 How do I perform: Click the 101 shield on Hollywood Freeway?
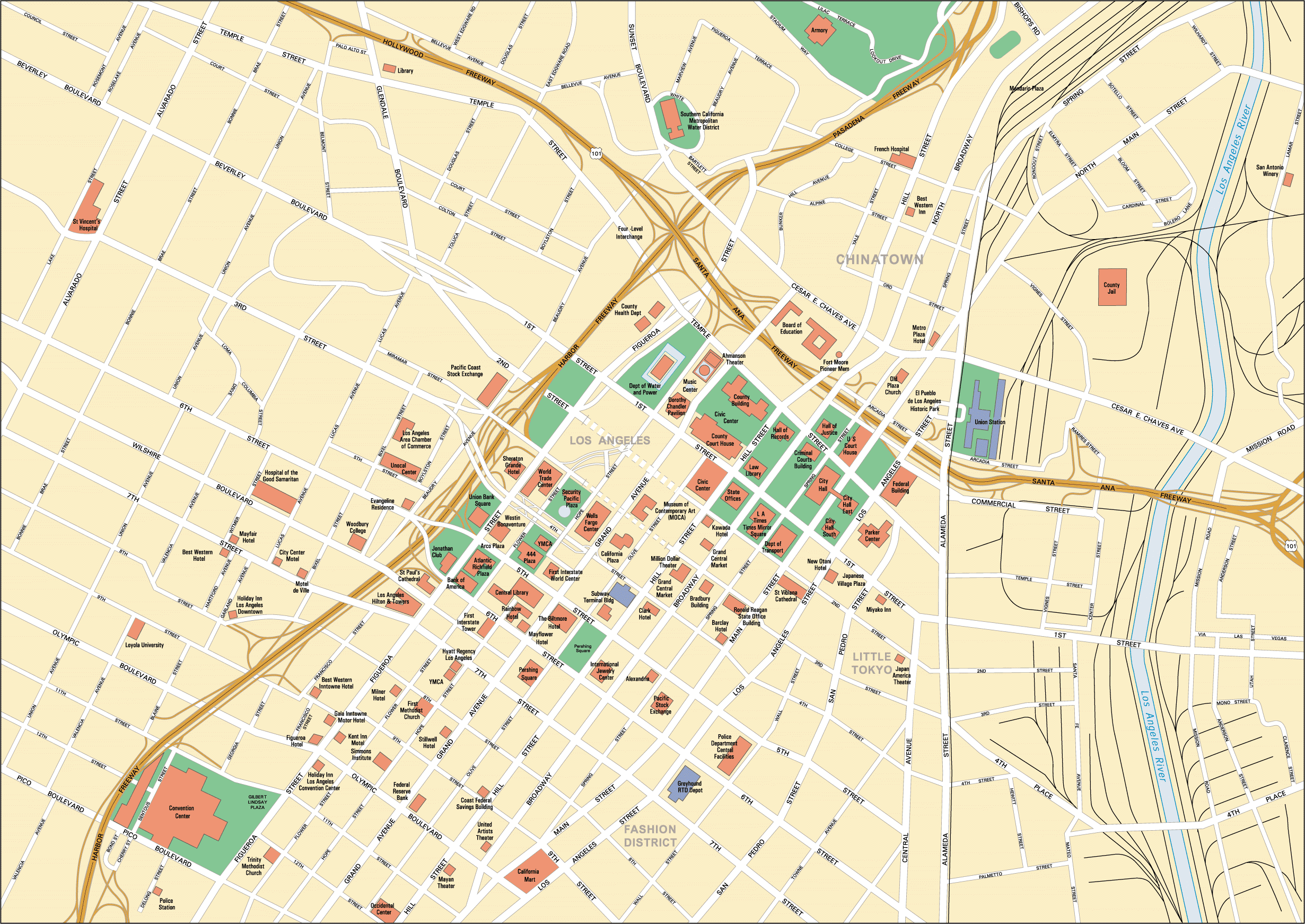(x=596, y=154)
